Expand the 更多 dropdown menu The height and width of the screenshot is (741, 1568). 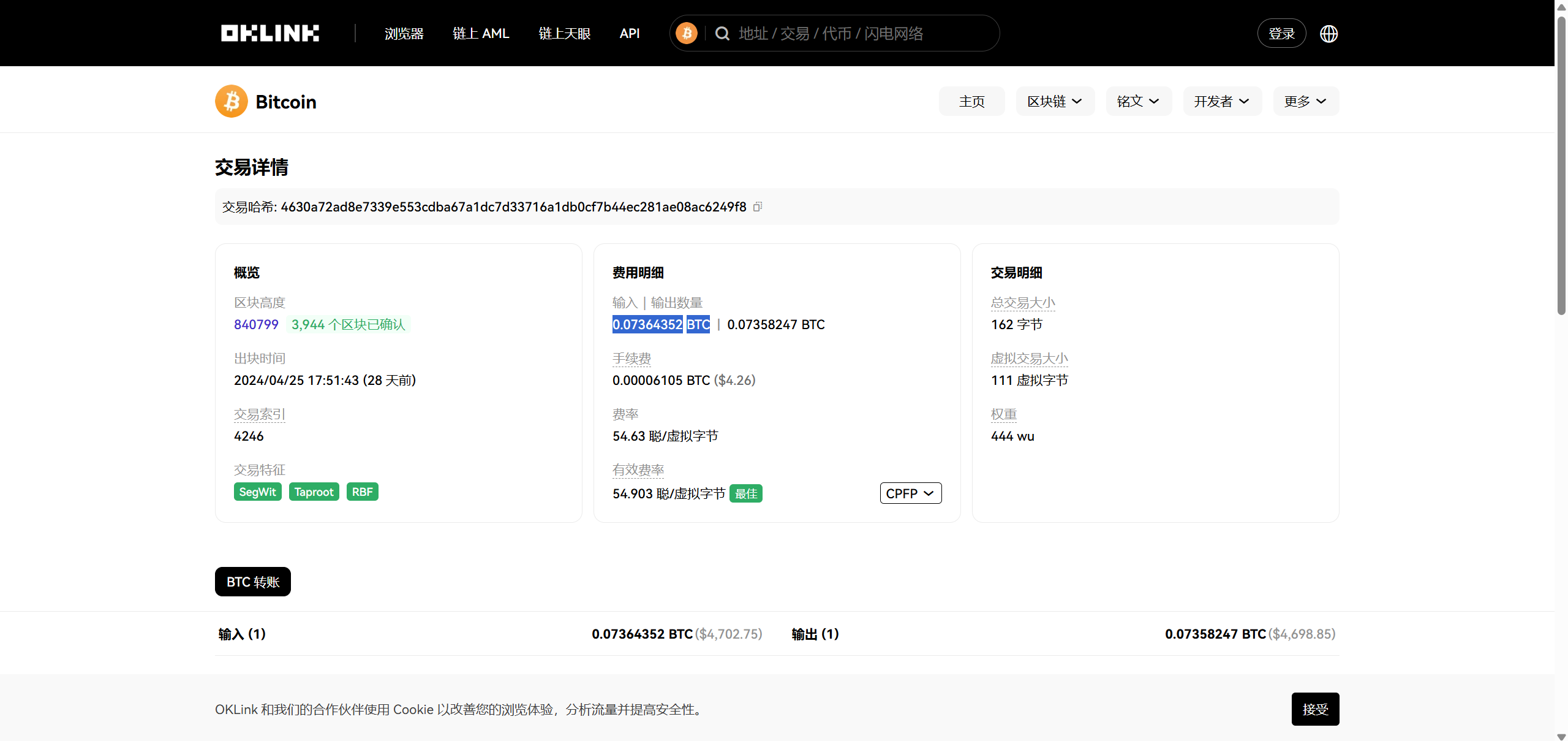1305,101
